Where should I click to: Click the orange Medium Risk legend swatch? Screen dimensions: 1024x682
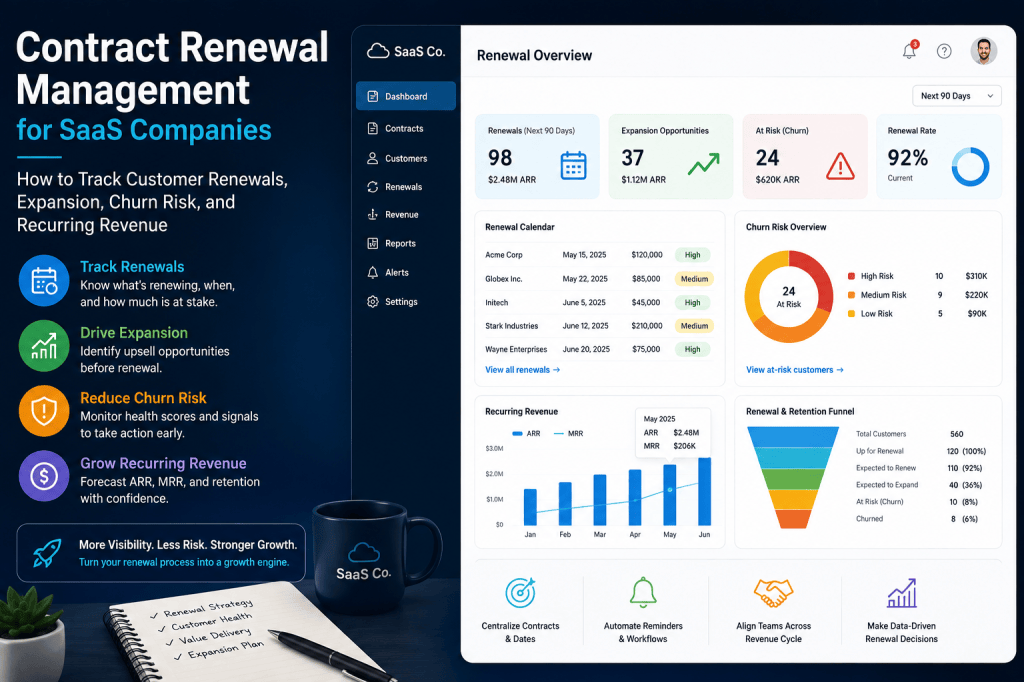851,295
